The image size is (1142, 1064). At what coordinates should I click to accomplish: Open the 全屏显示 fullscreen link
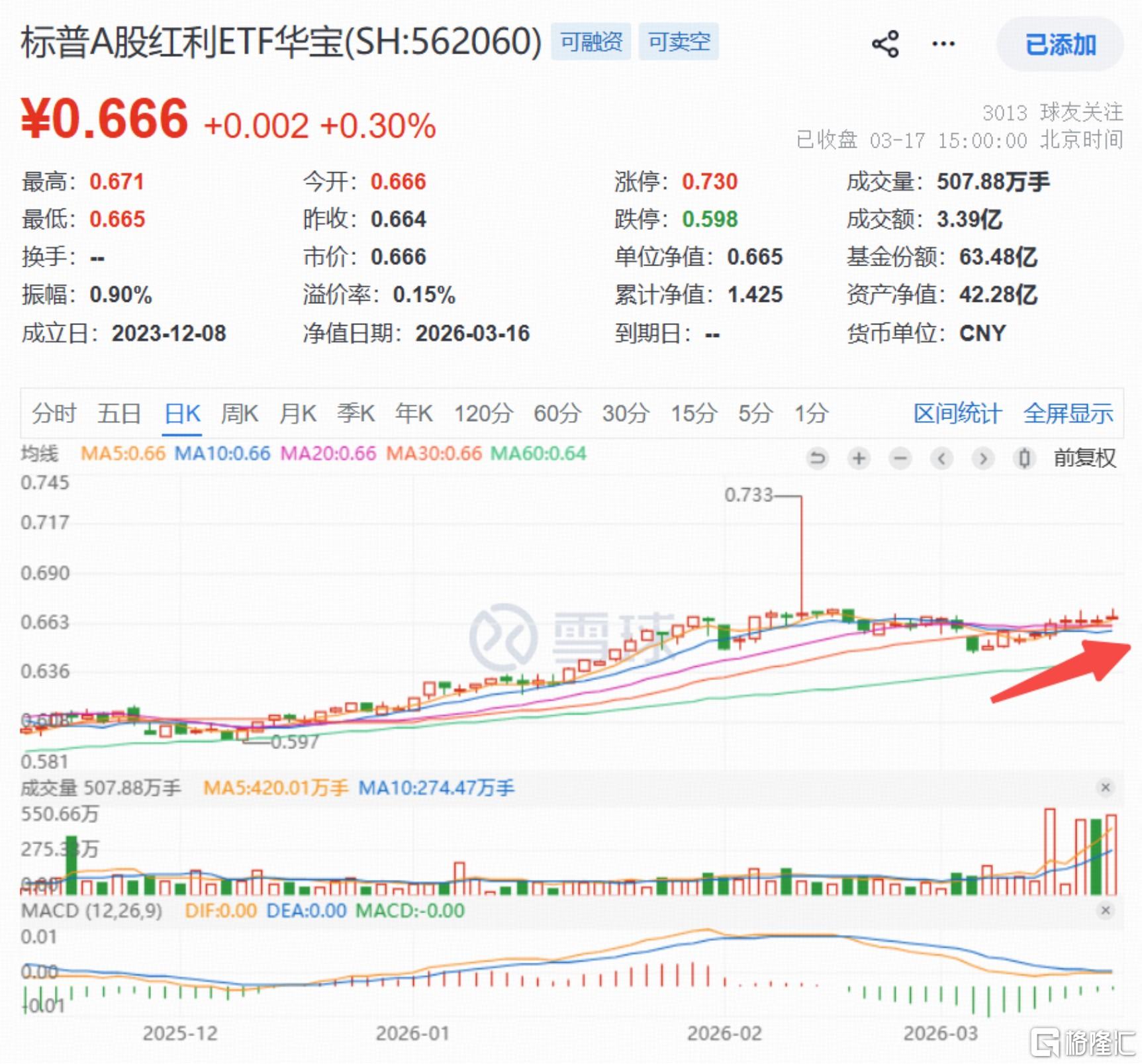coord(1069,413)
